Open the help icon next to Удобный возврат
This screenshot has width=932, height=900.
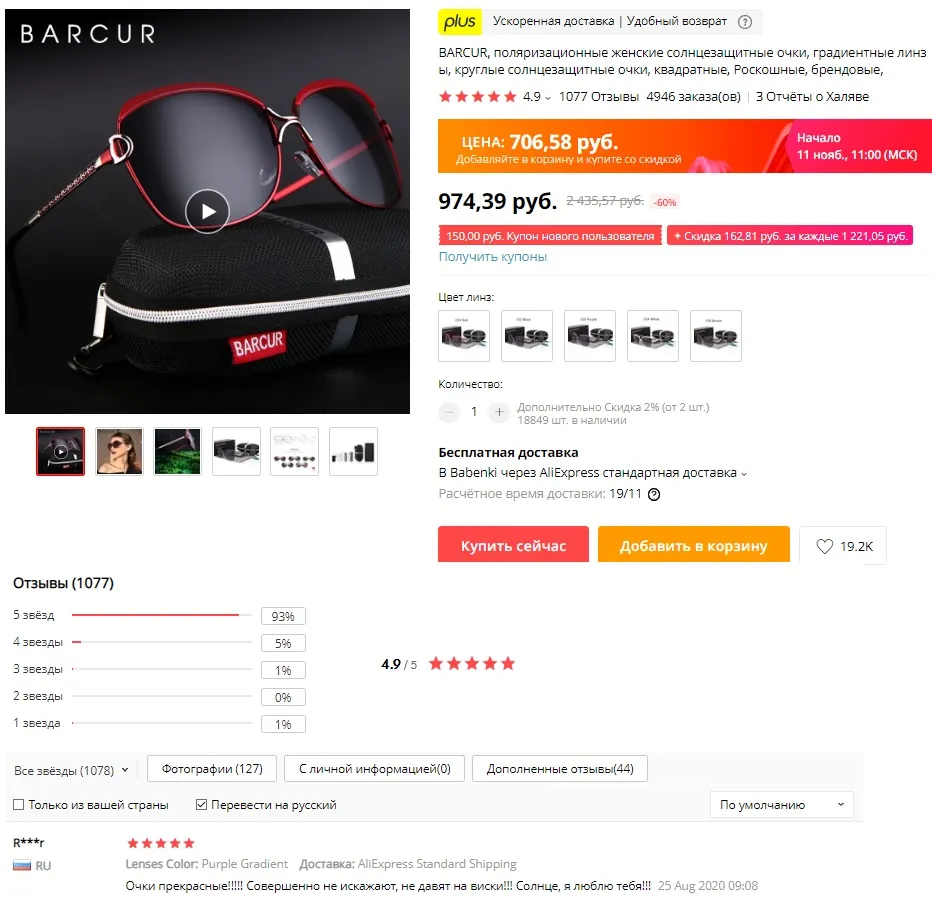coord(744,22)
